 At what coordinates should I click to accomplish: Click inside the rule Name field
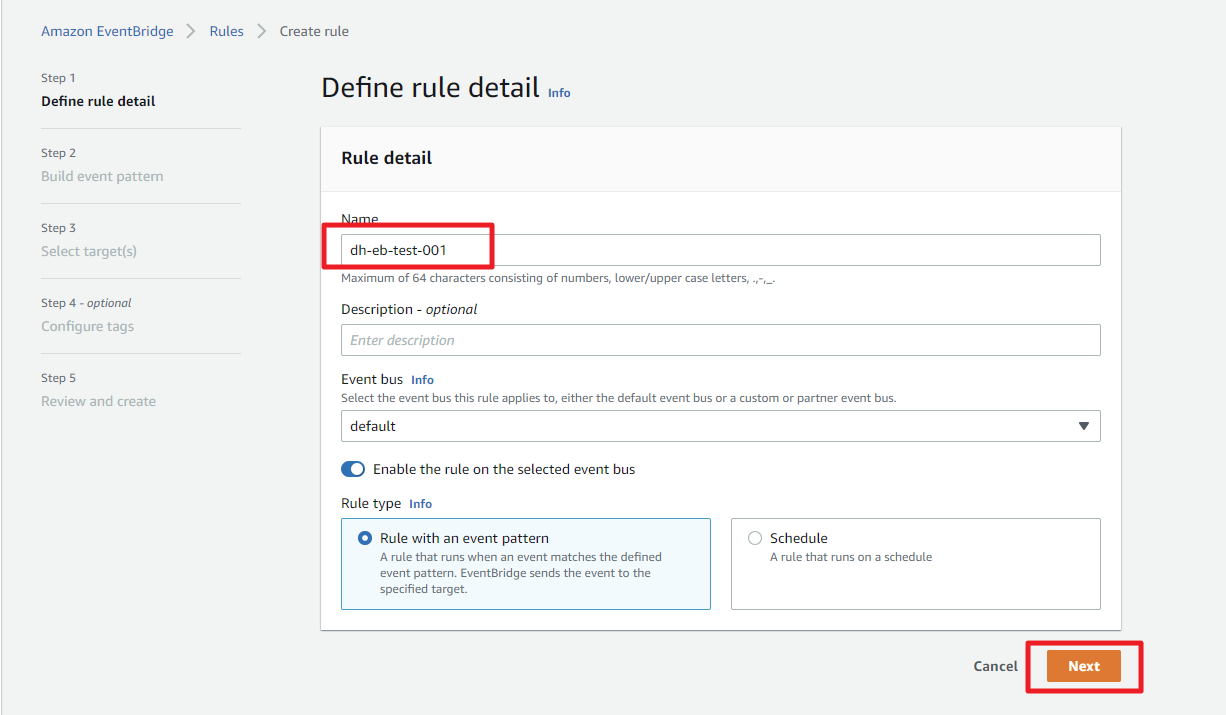[720, 250]
